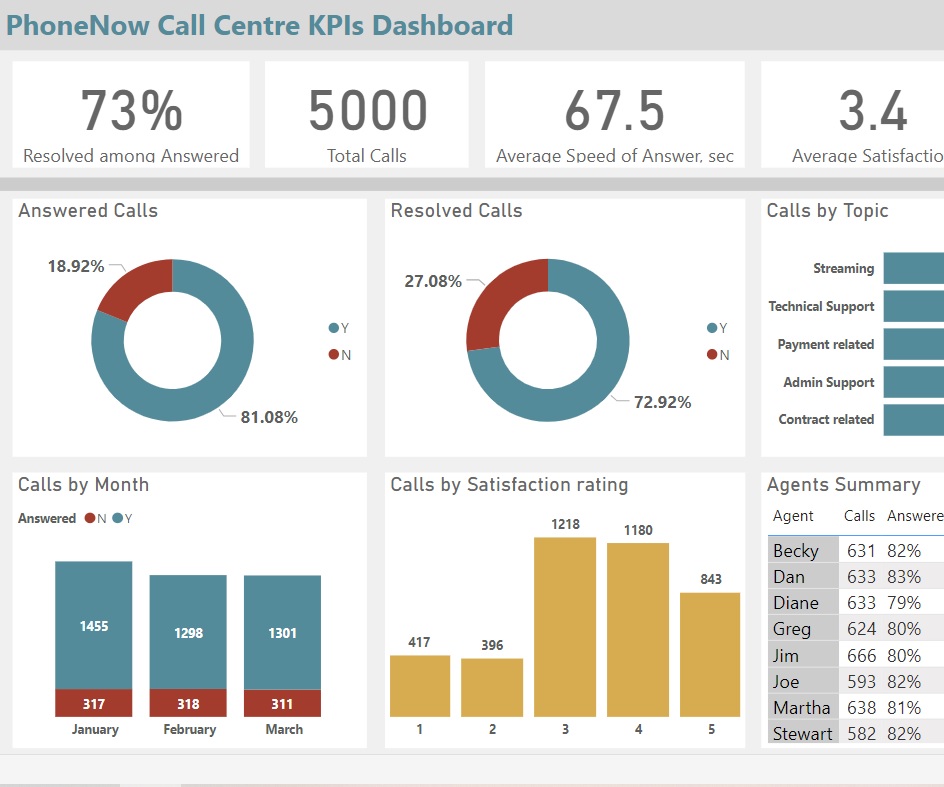
Task: Select the Technical Support topic bar
Action: 913,306
